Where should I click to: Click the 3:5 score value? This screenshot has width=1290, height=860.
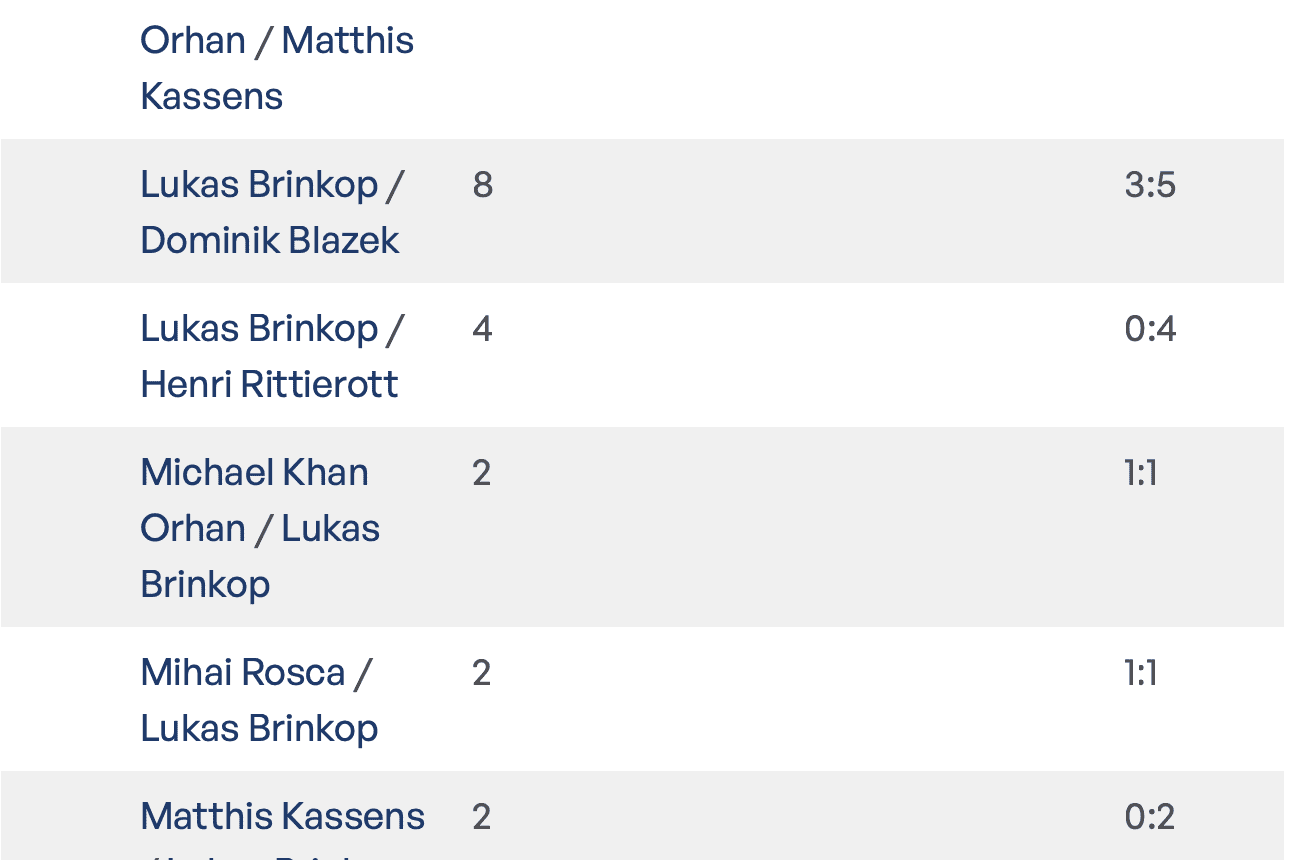[x=1150, y=185]
